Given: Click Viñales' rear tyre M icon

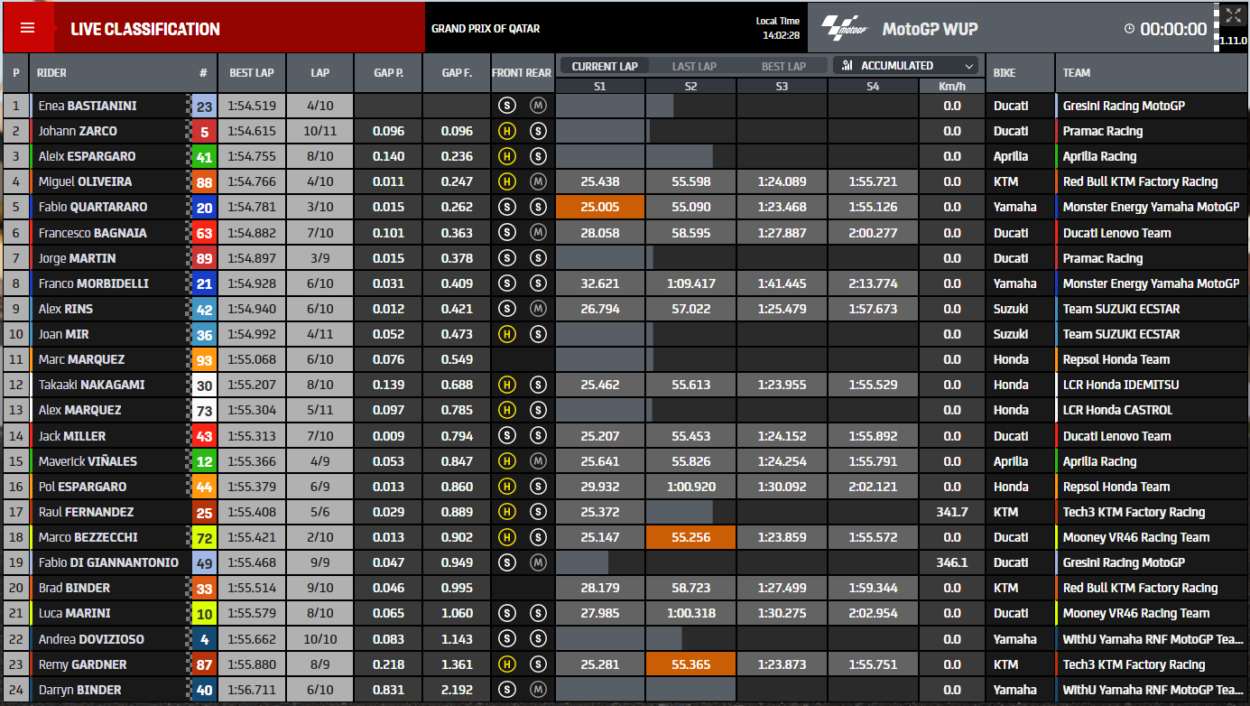Looking at the screenshot, I should (538, 461).
